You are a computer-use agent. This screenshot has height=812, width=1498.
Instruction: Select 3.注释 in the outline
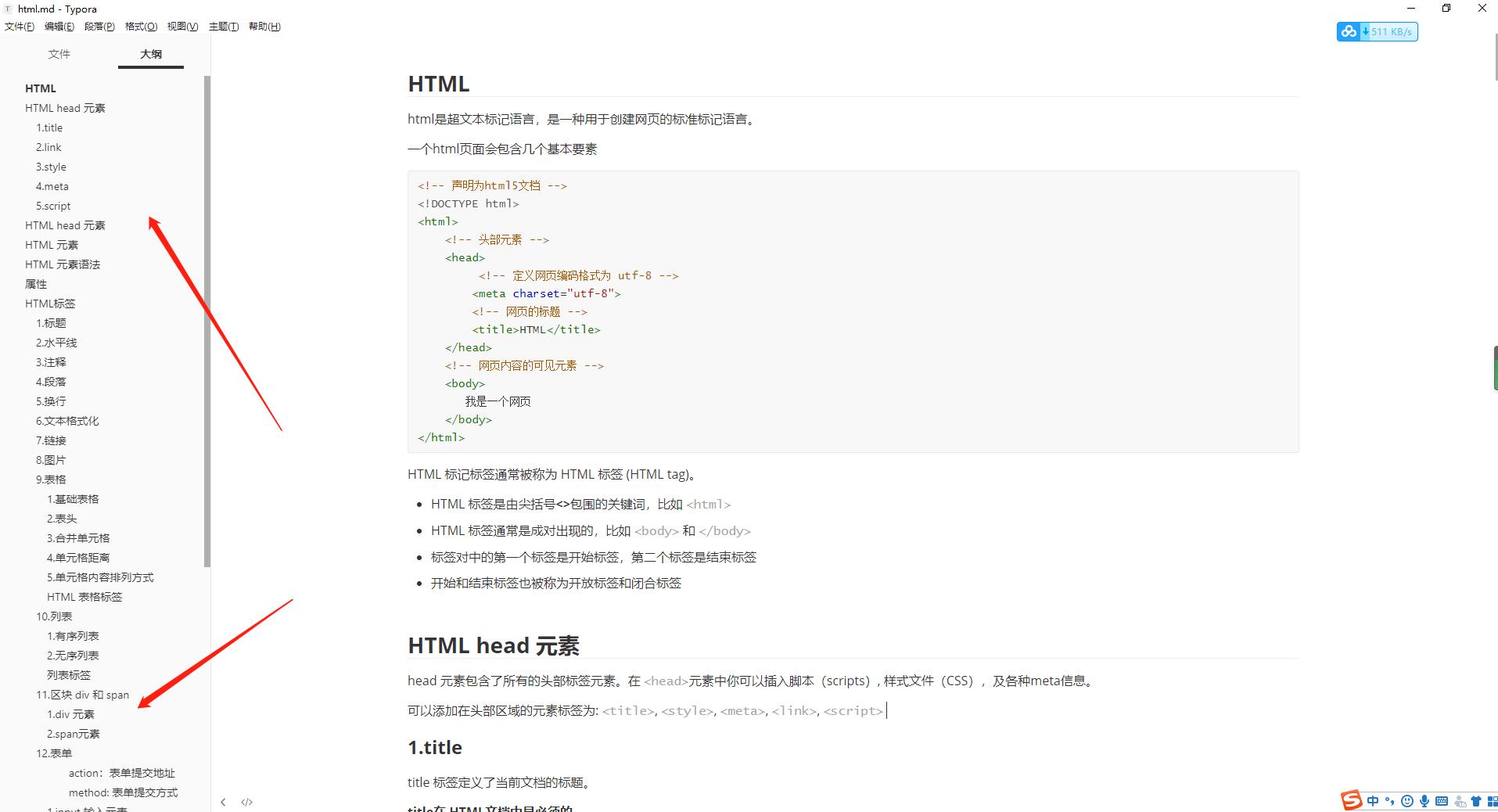tap(51, 362)
